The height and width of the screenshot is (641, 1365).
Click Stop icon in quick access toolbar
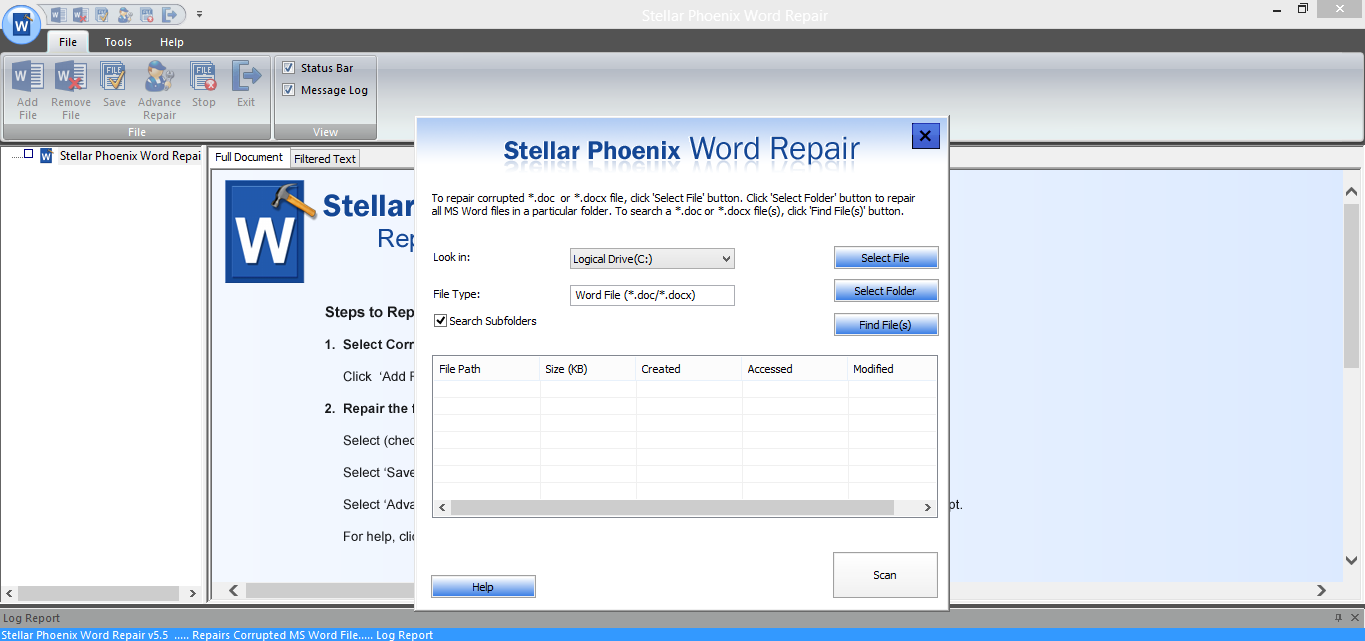(x=147, y=14)
